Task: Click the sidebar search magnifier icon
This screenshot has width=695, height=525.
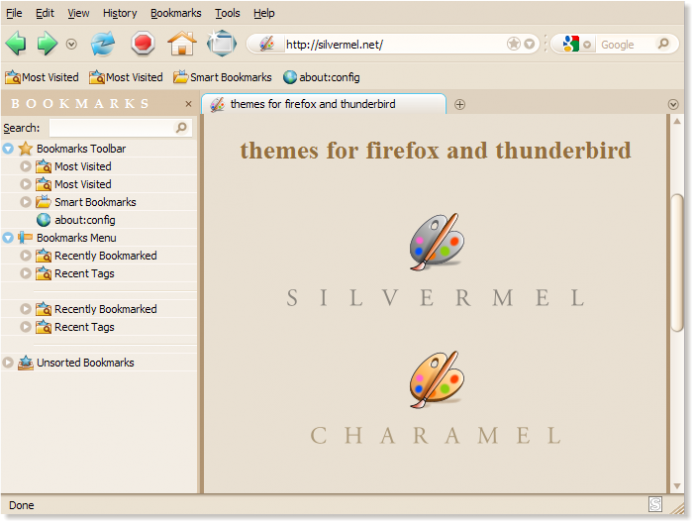Action: pyautogui.click(x=181, y=128)
